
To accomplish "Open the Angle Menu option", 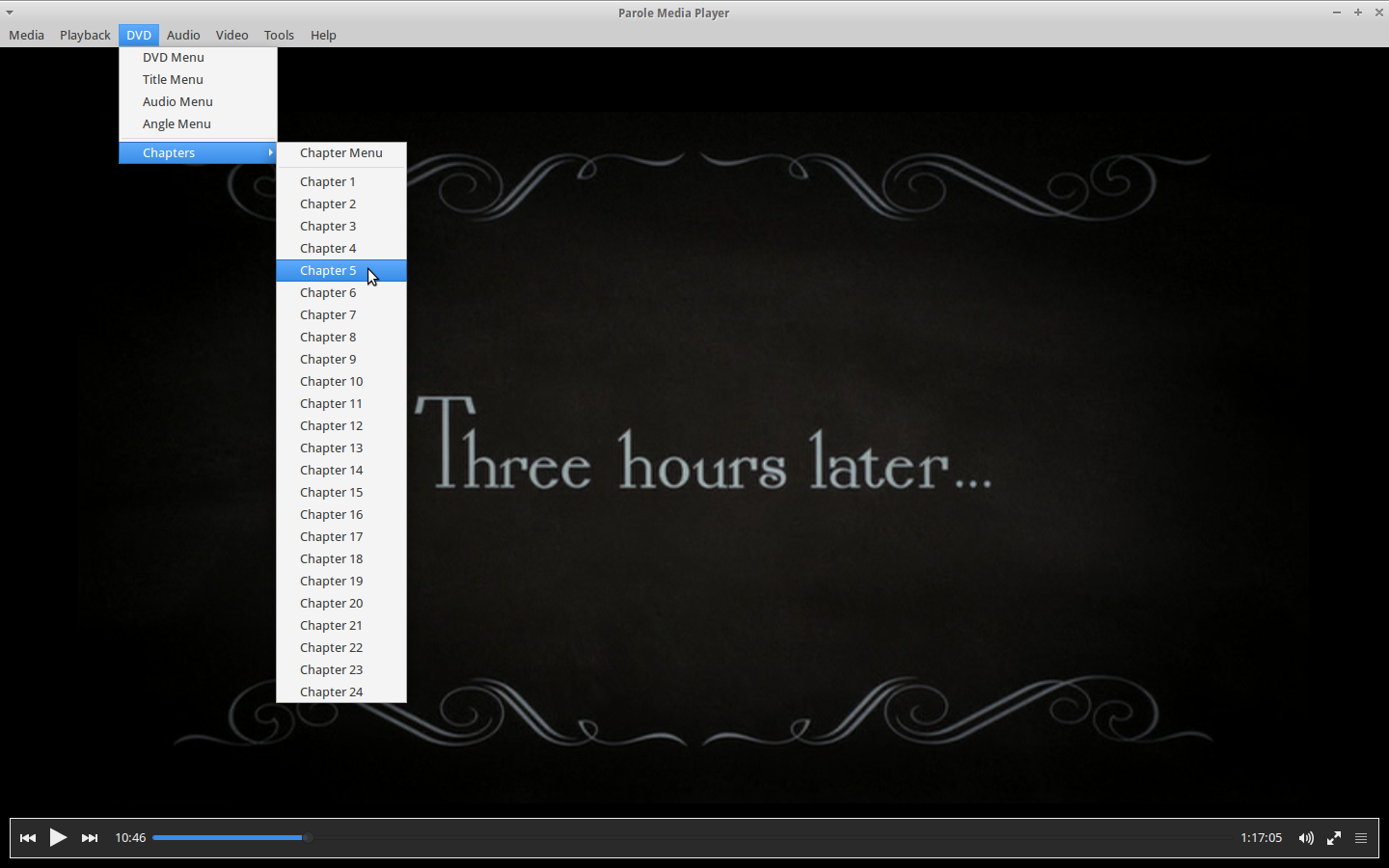I will click(177, 123).
